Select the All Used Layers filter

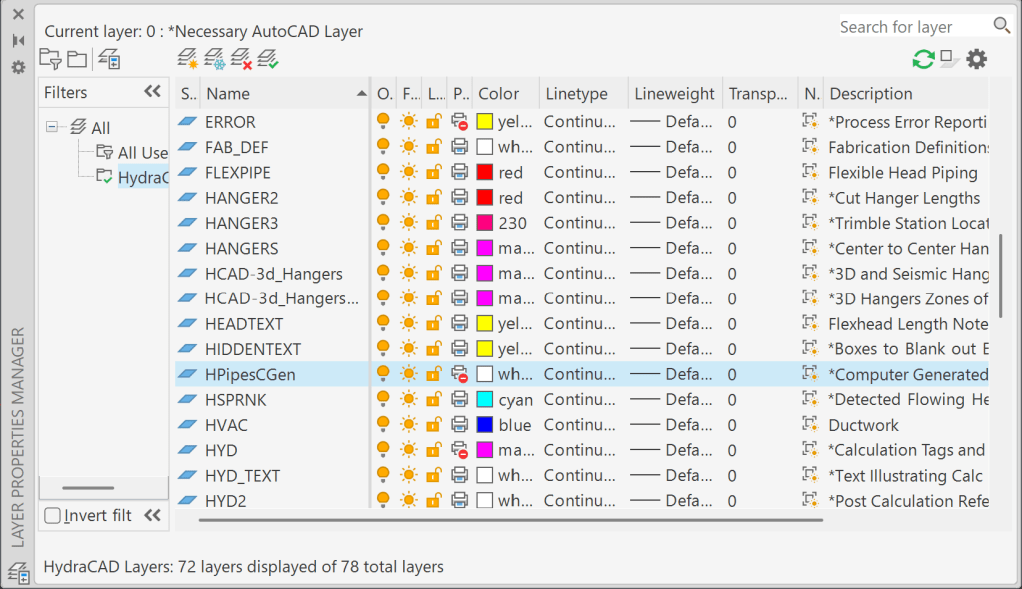click(143, 152)
